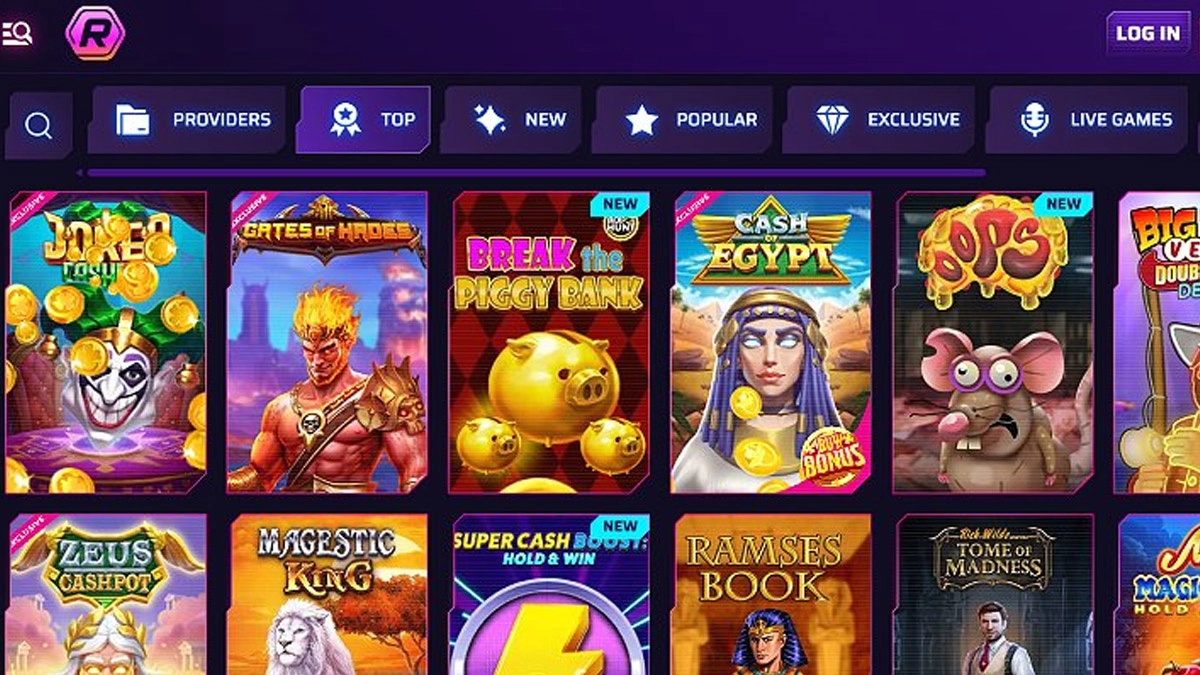
Task: Select Zeus Cashpot game
Action: point(106,594)
